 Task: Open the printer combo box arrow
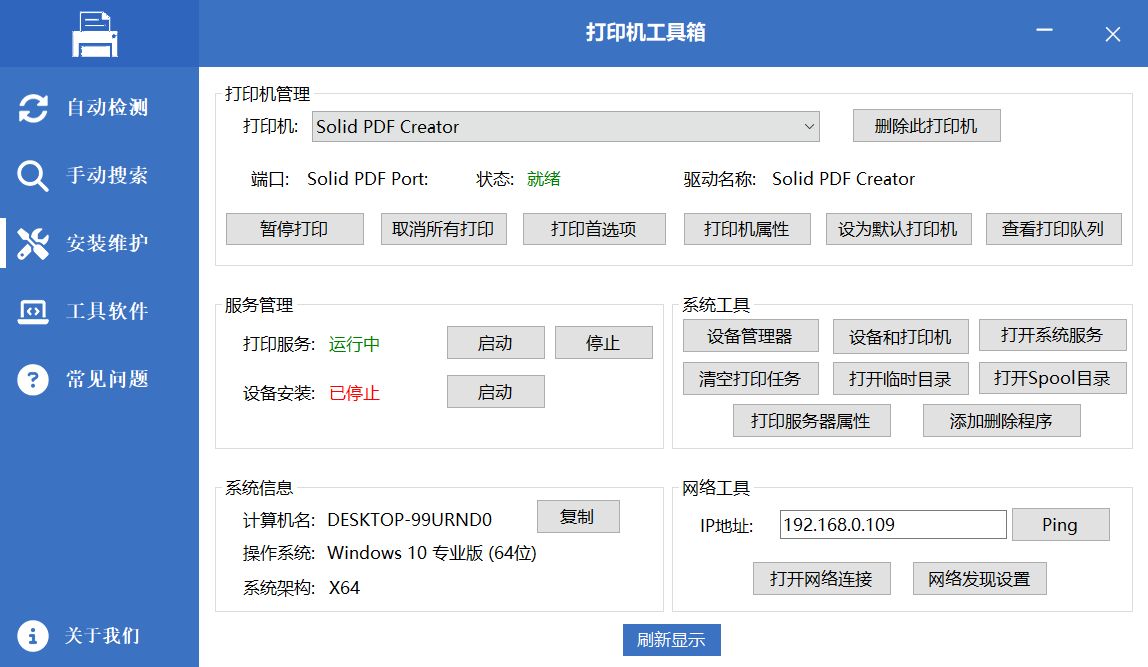click(x=808, y=125)
